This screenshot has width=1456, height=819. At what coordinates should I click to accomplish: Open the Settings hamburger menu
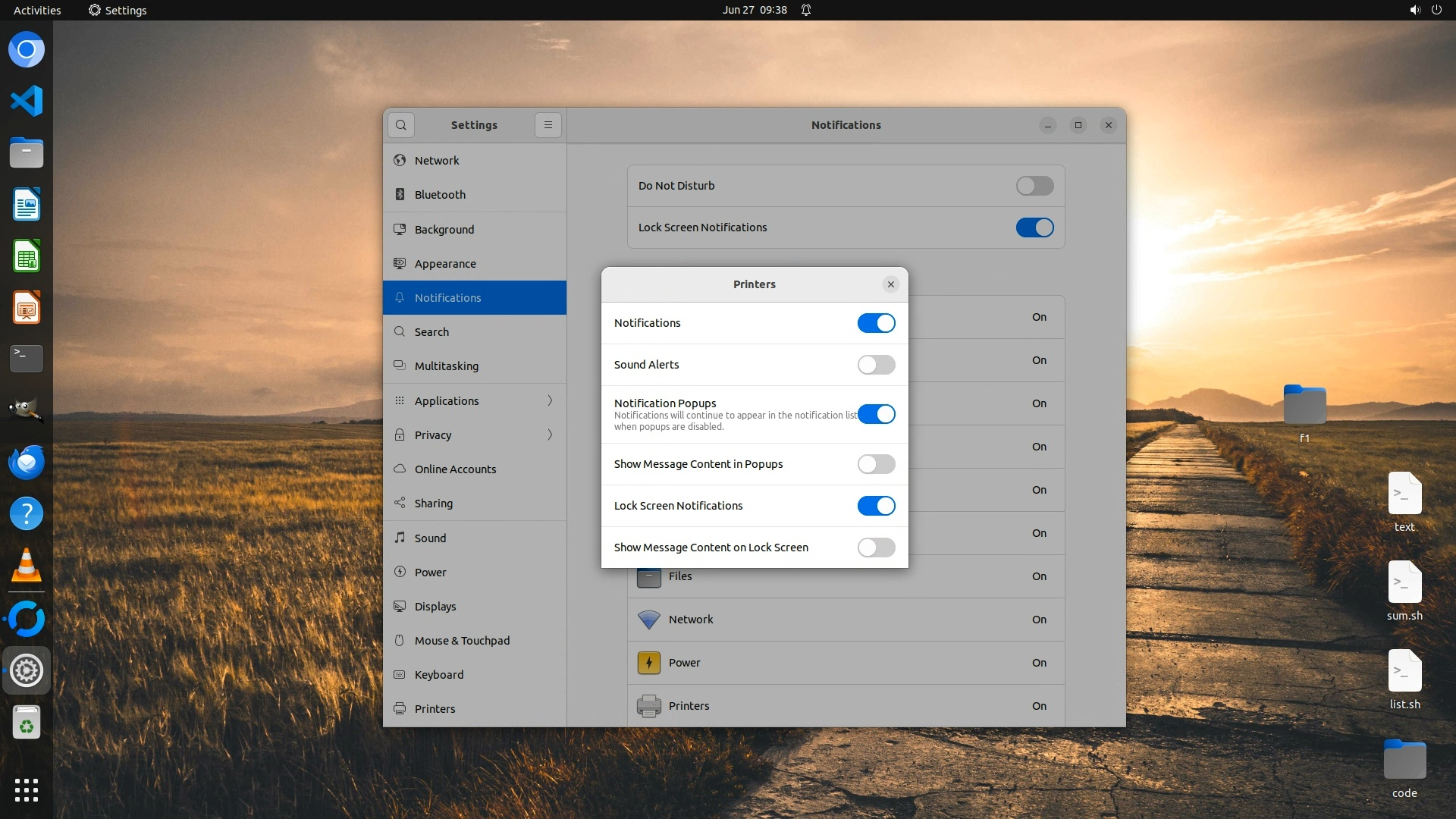pyautogui.click(x=548, y=125)
